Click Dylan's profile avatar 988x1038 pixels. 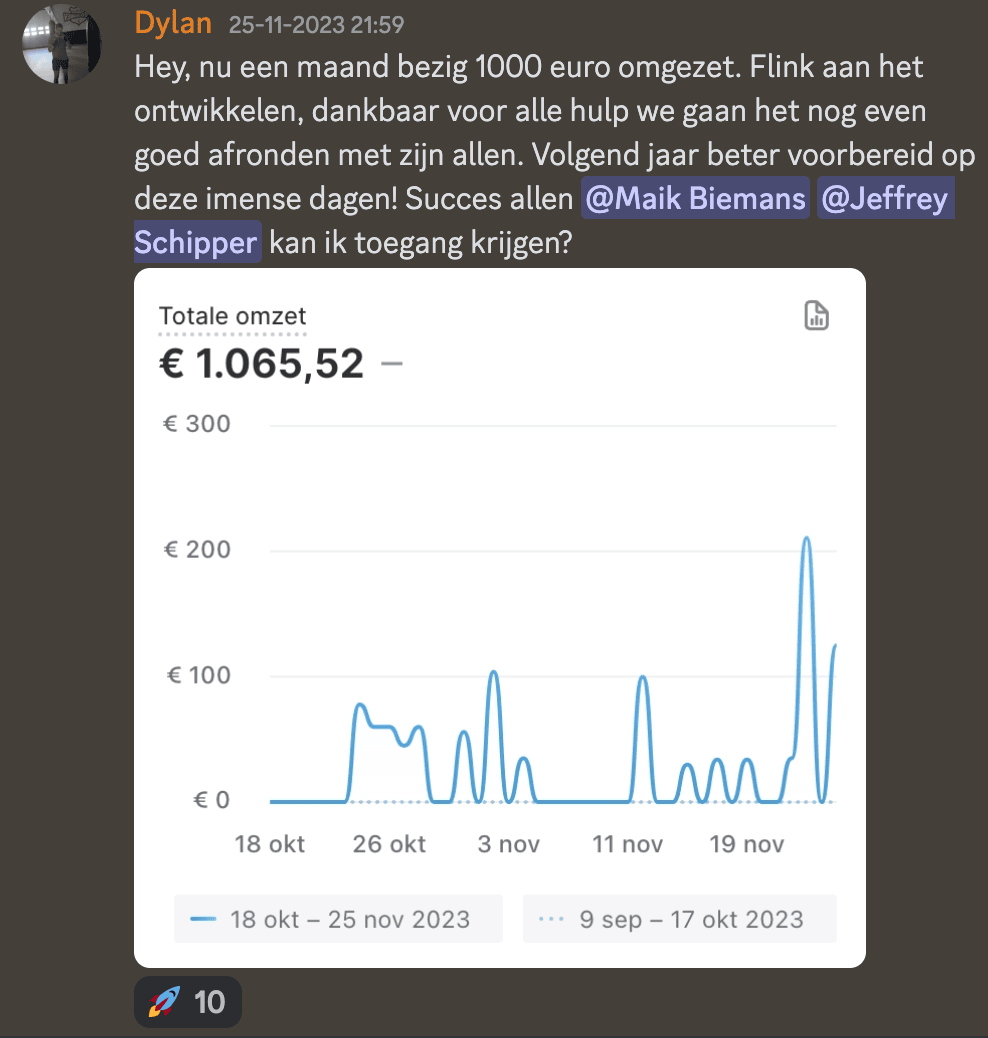(x=62, y=44)
